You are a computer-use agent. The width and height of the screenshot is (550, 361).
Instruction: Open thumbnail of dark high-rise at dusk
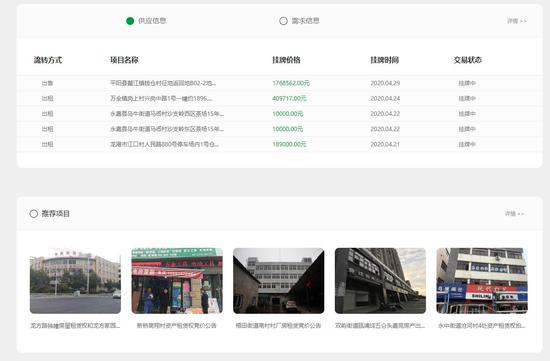click(381, 281)
